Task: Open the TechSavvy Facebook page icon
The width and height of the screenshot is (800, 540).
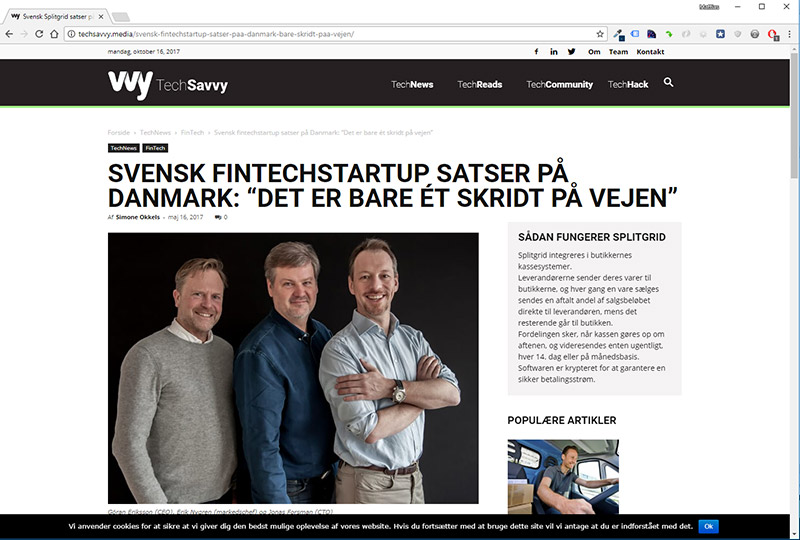Action: click(x=536, y=52)
